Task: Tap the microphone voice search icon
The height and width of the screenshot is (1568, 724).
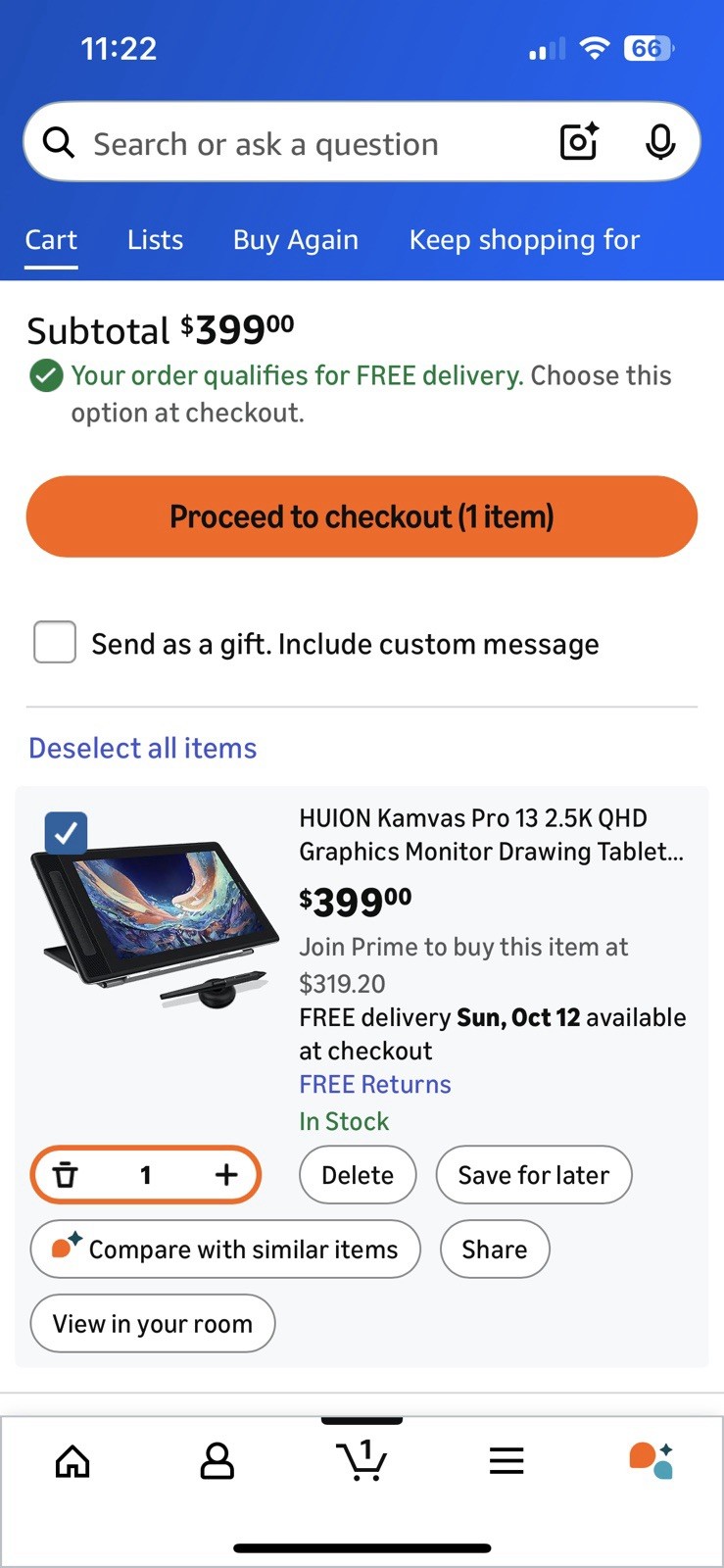Action: tap(660, 142)
